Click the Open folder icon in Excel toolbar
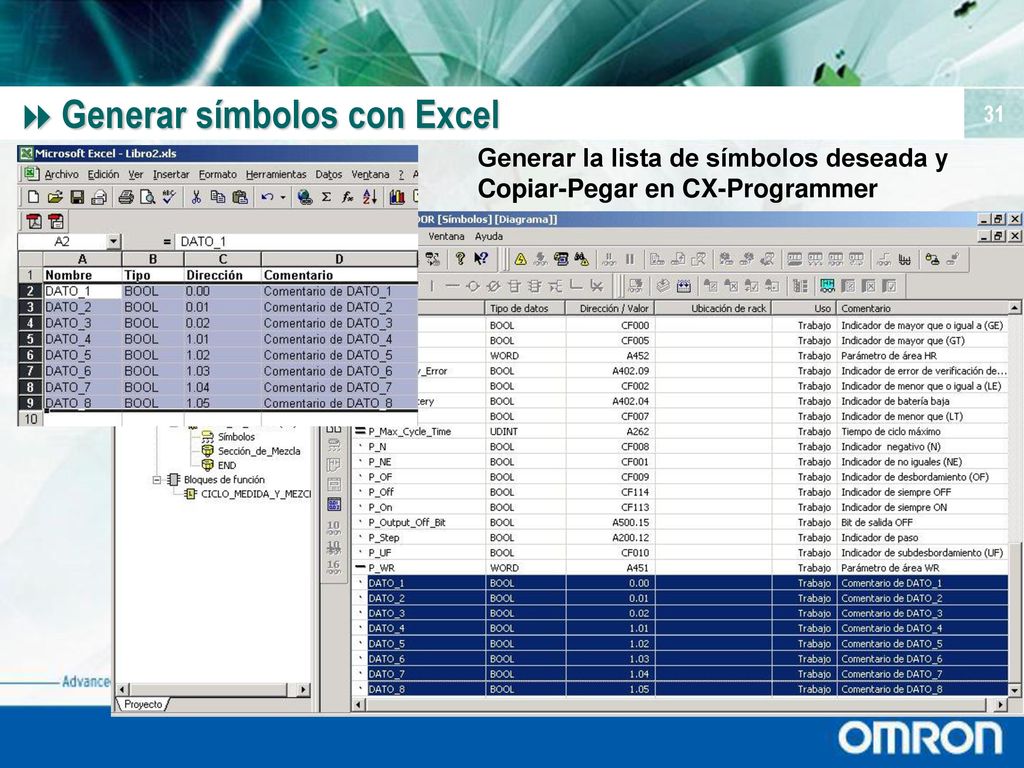Viewport: 1024px width, 768px height. click(56, 197)
